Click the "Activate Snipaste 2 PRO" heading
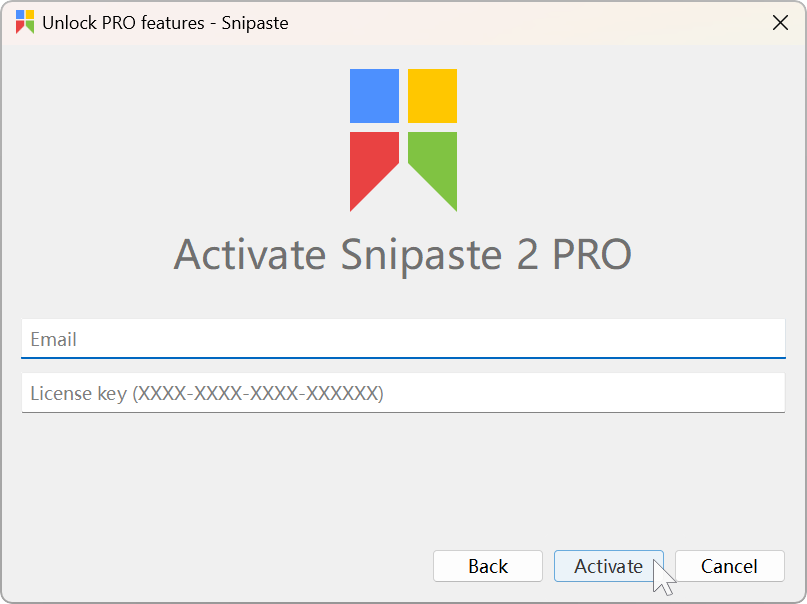The height and width of the screenshot is (604, 807). click(x=403, y=255)
